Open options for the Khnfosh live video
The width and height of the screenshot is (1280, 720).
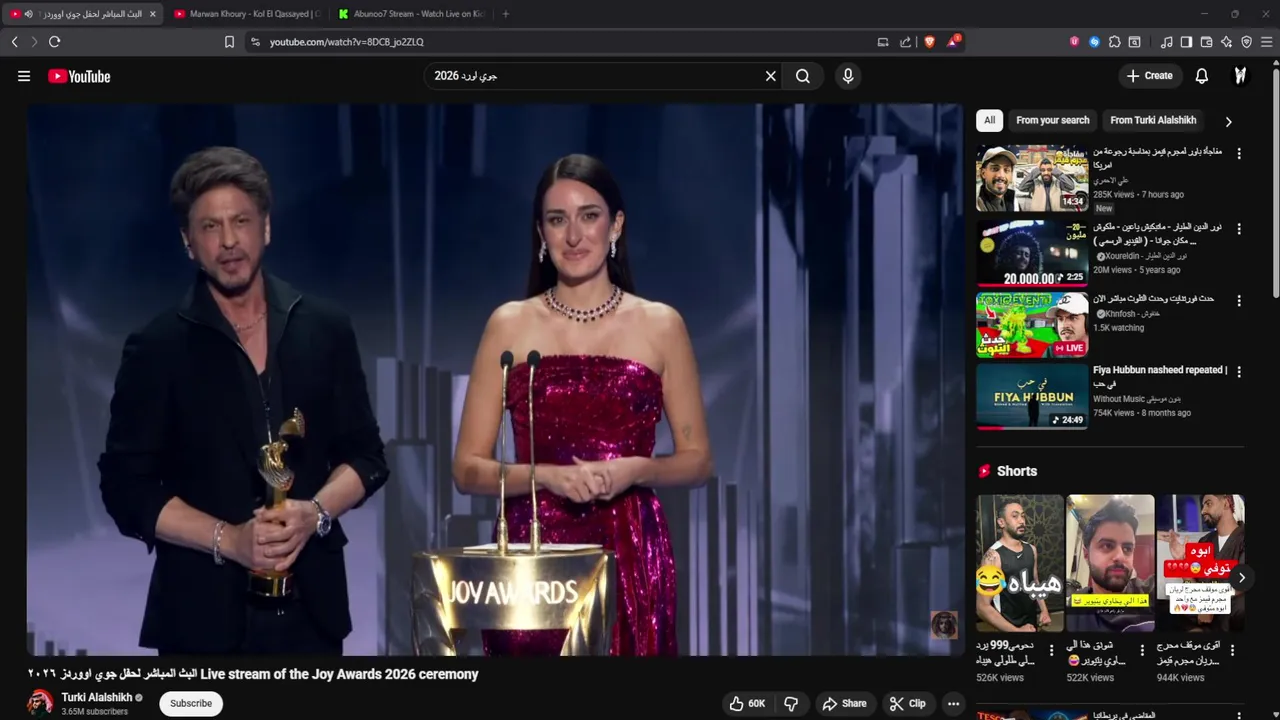point(1239,301)
